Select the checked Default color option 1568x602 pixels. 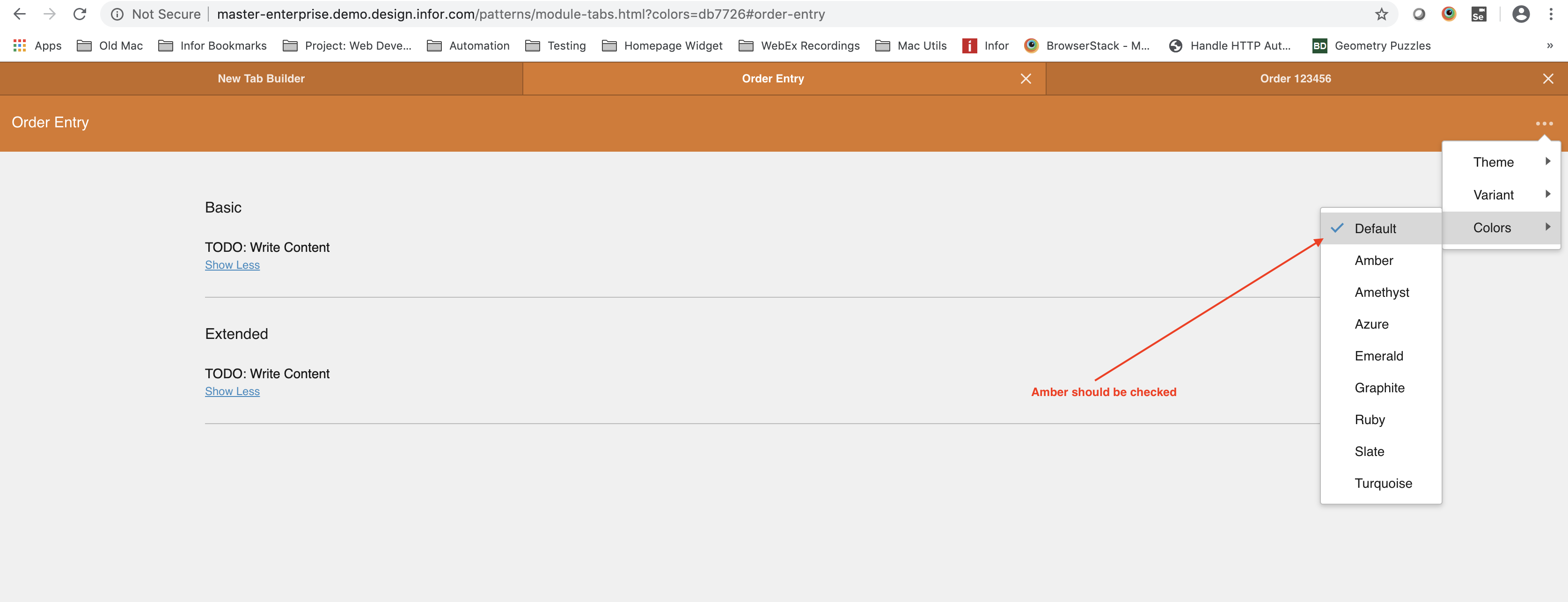pos(1375,229)
